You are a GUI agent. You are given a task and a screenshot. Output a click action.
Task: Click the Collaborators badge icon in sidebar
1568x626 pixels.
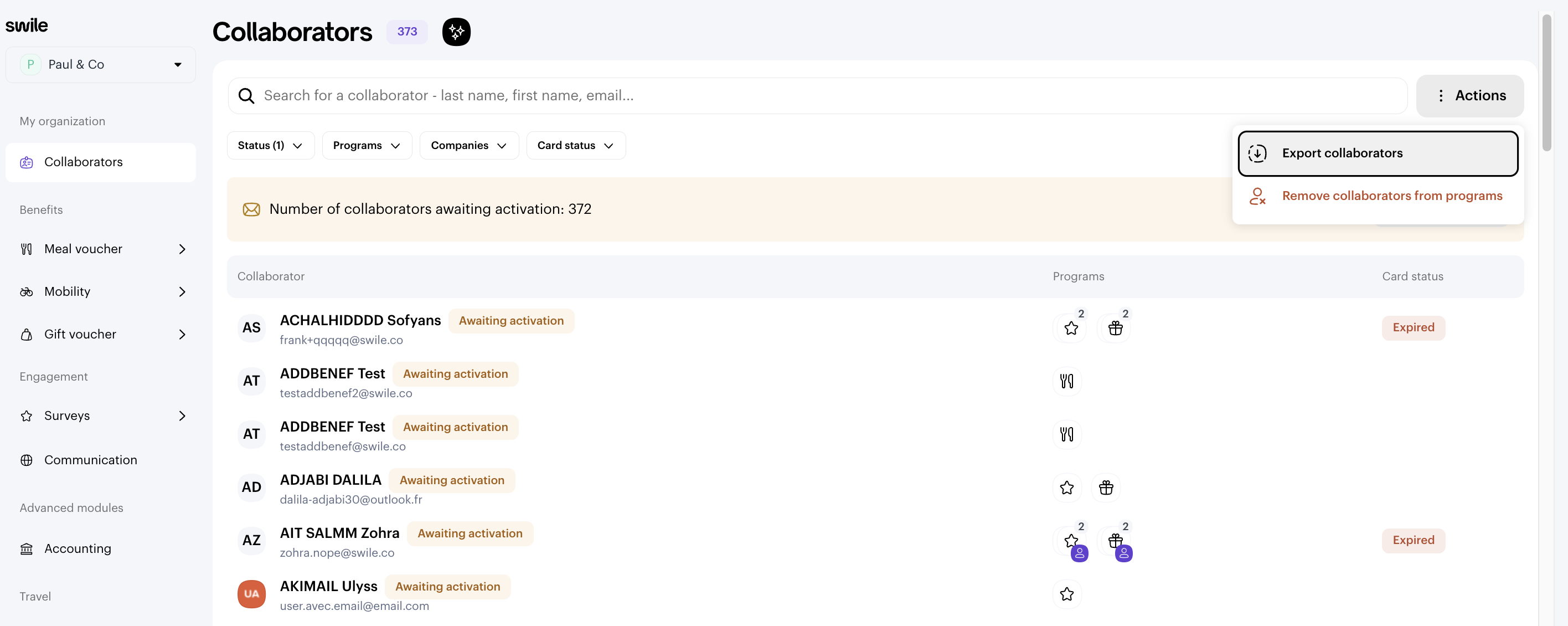pyautogui.click(x=26, y=162)
